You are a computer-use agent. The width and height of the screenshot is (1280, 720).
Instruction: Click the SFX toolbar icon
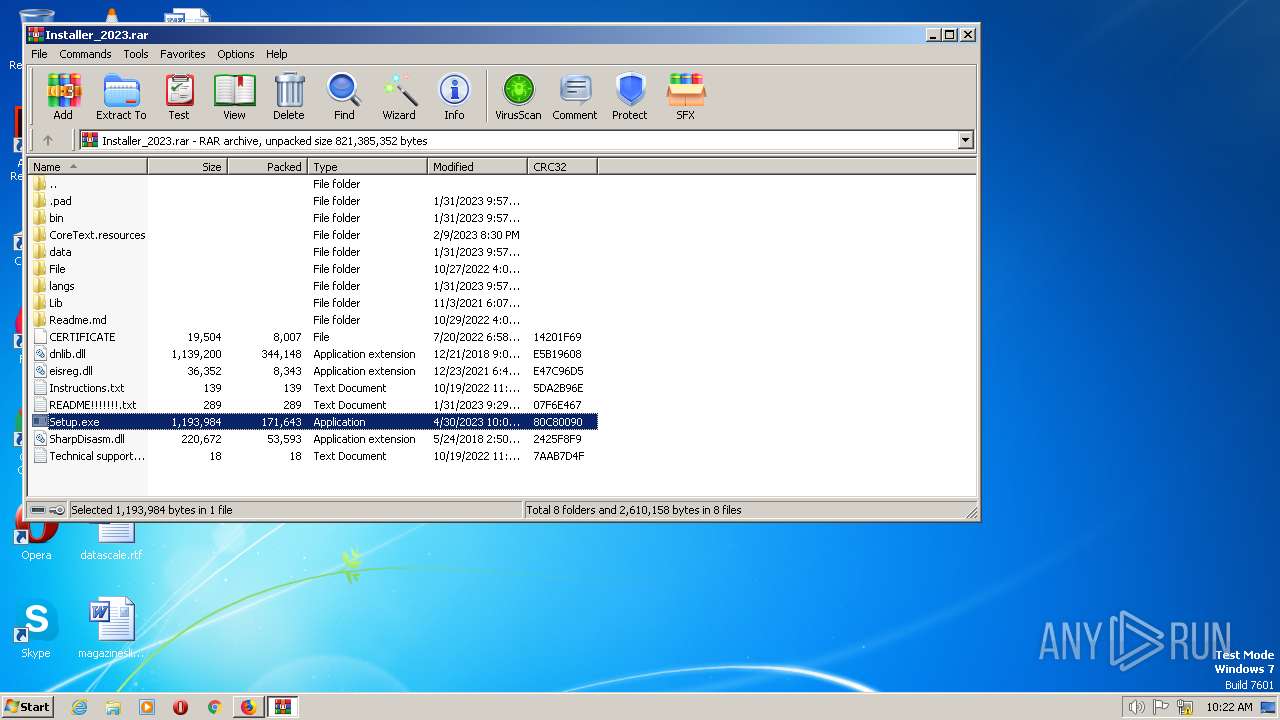685,97
